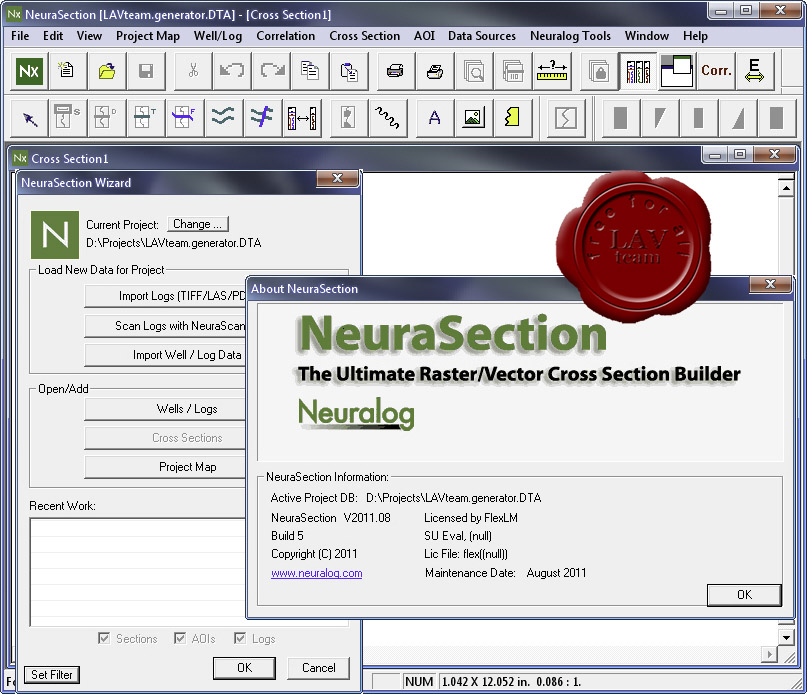Open the Help menu
This screenshot has width=807, height=694.
695,36
